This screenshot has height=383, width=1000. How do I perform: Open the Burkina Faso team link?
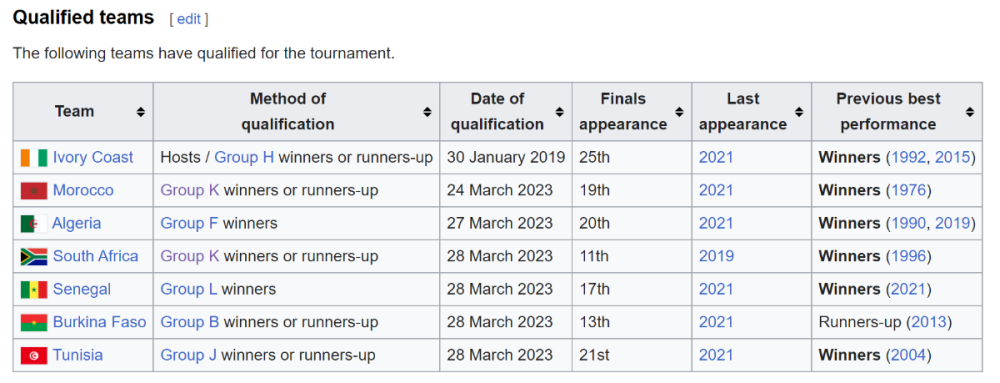tap(99, 322)
